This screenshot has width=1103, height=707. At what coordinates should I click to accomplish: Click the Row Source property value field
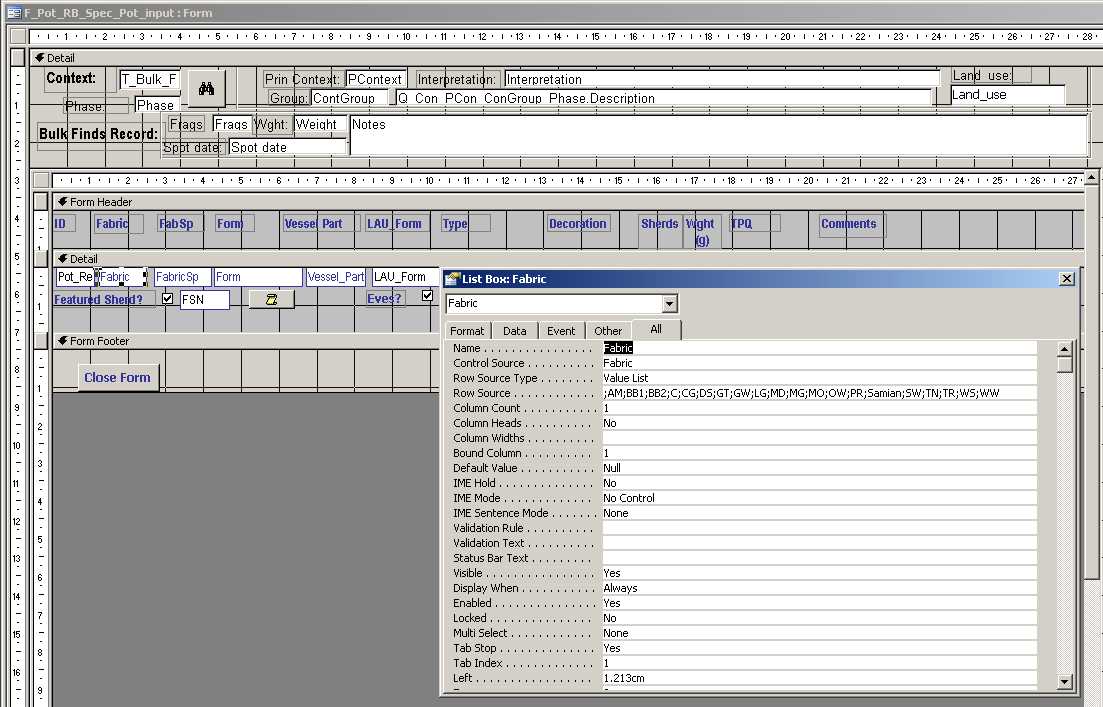(820, 393)
